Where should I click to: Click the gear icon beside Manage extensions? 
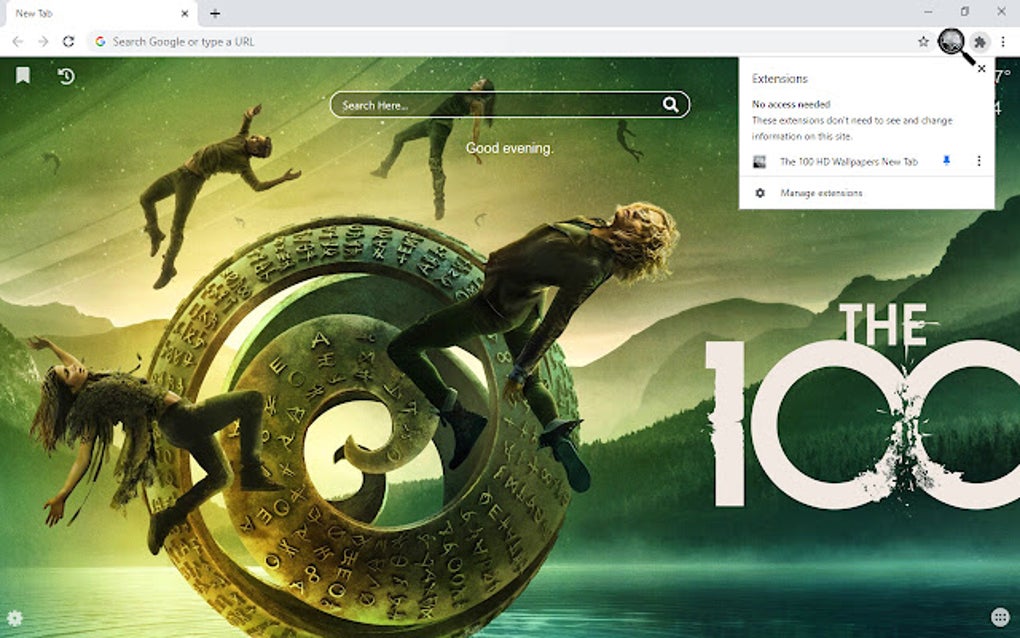(760, 193)
